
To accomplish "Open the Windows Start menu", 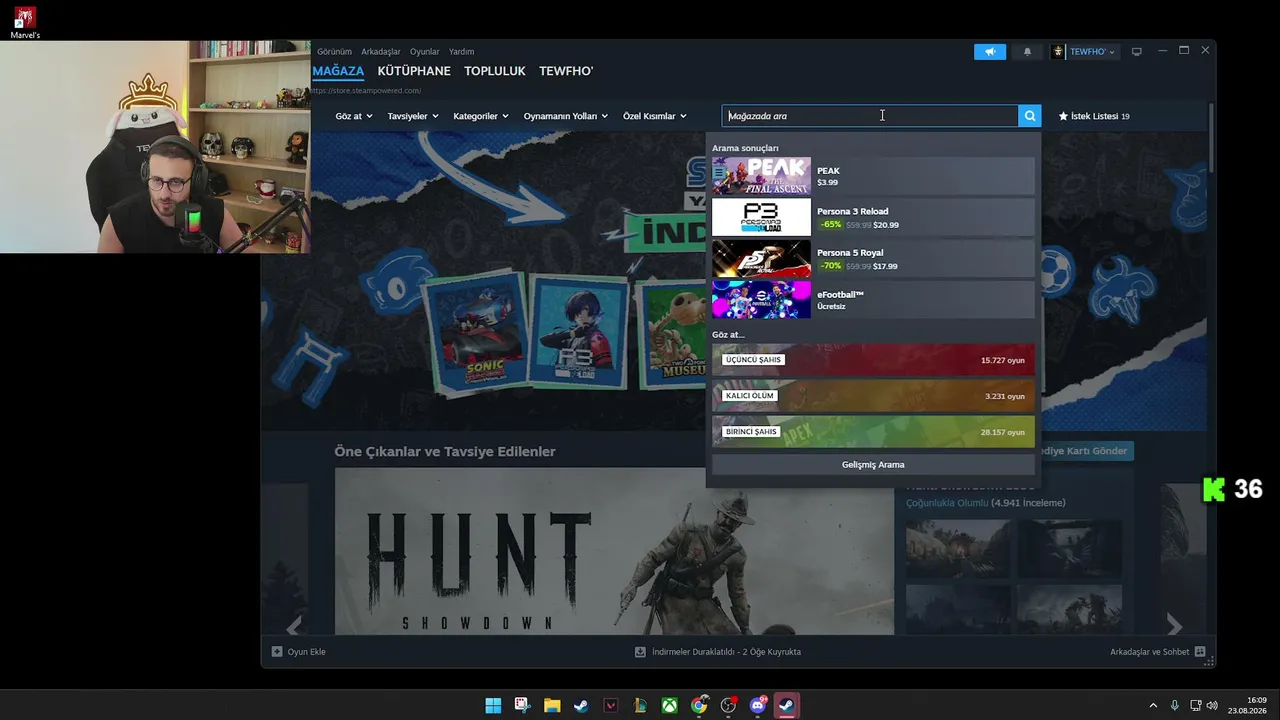I will [493, 706].
